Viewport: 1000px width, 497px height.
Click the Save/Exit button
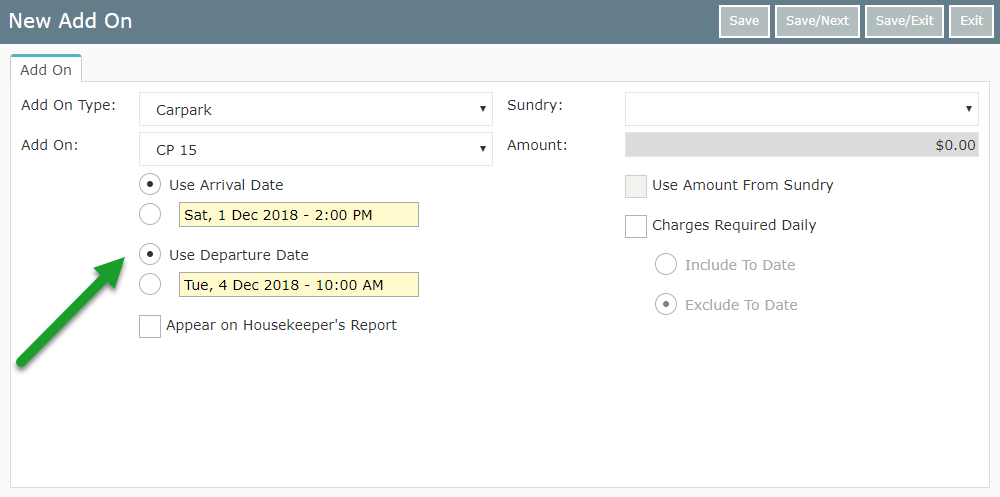(904, 21)
